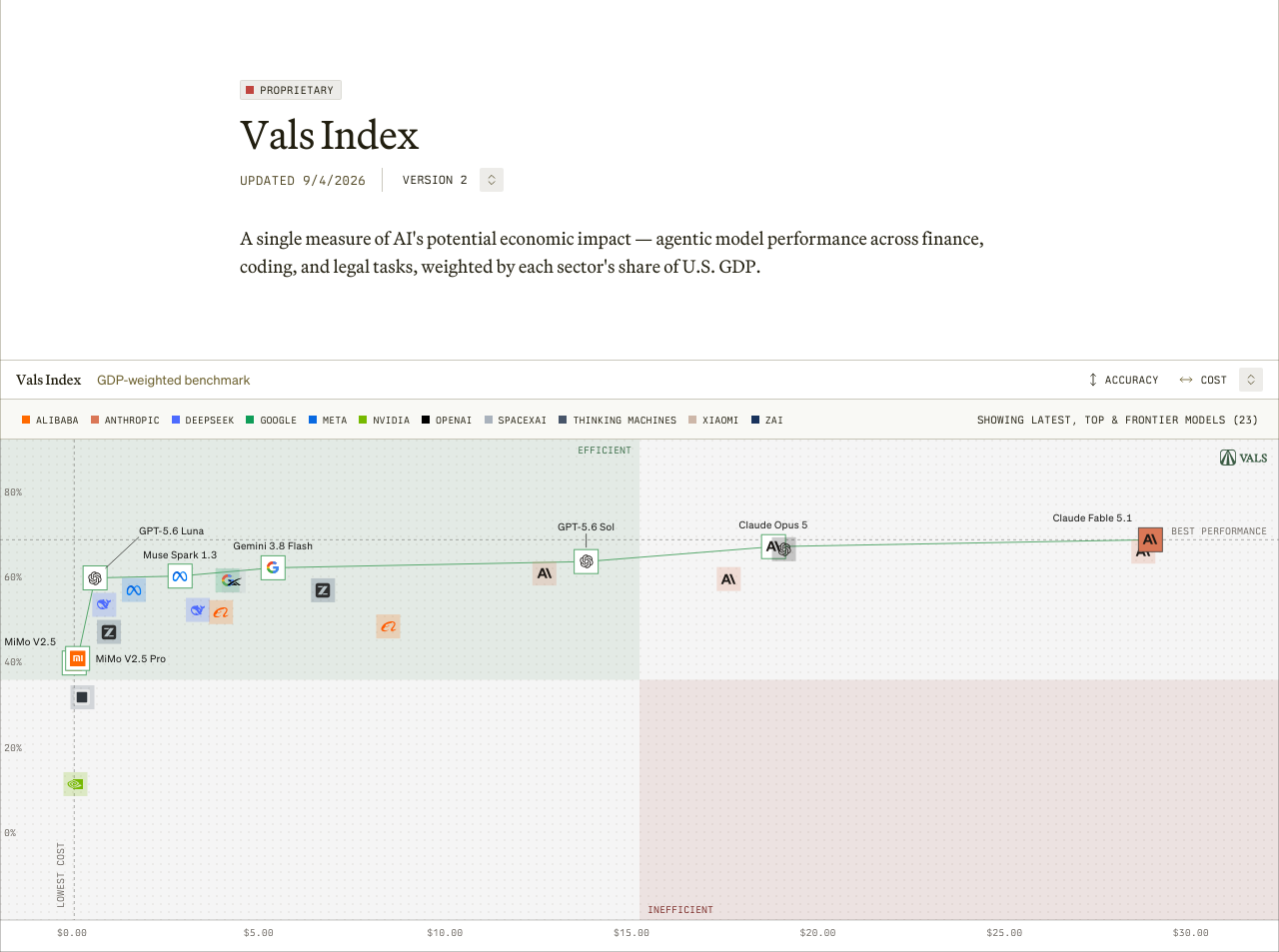Select the Accuracy axis option
Image resolution: width=1279 pixels, height=952 pixels.
(x=1123, y=380)
